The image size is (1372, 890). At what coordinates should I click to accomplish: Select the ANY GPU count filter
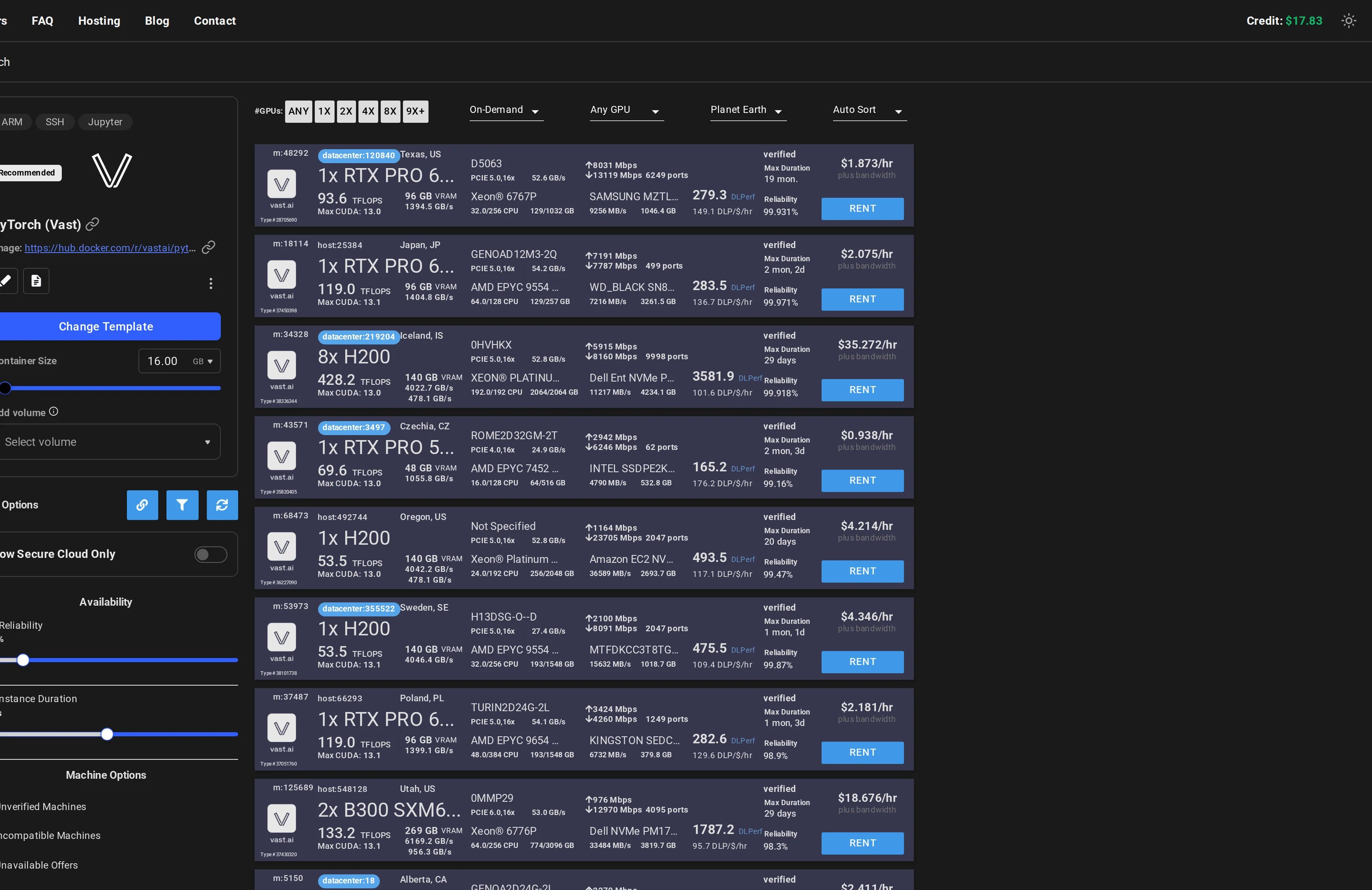(x=299, y=111)
